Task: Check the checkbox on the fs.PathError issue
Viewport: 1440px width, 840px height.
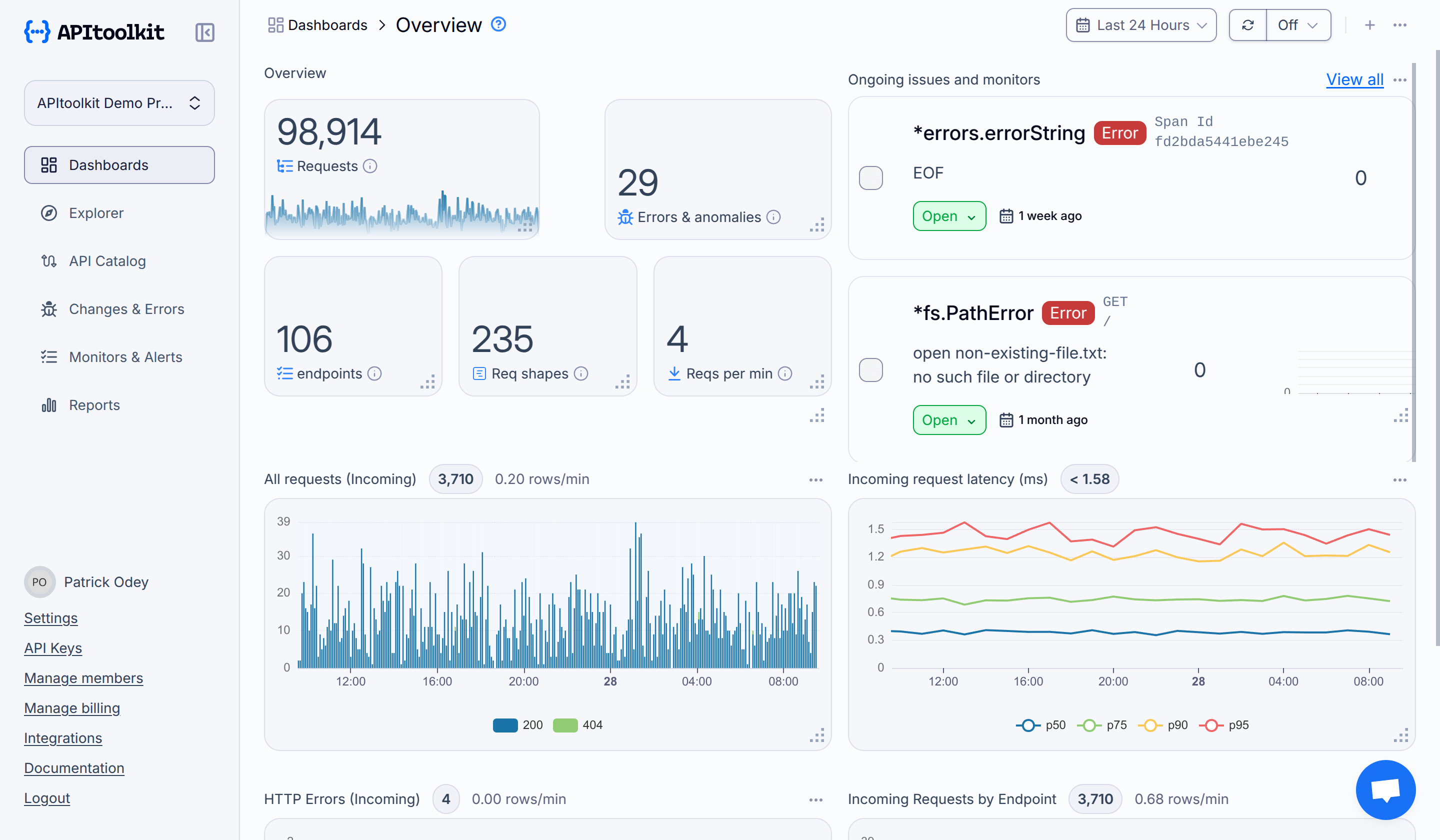Action: pos(871,369)
